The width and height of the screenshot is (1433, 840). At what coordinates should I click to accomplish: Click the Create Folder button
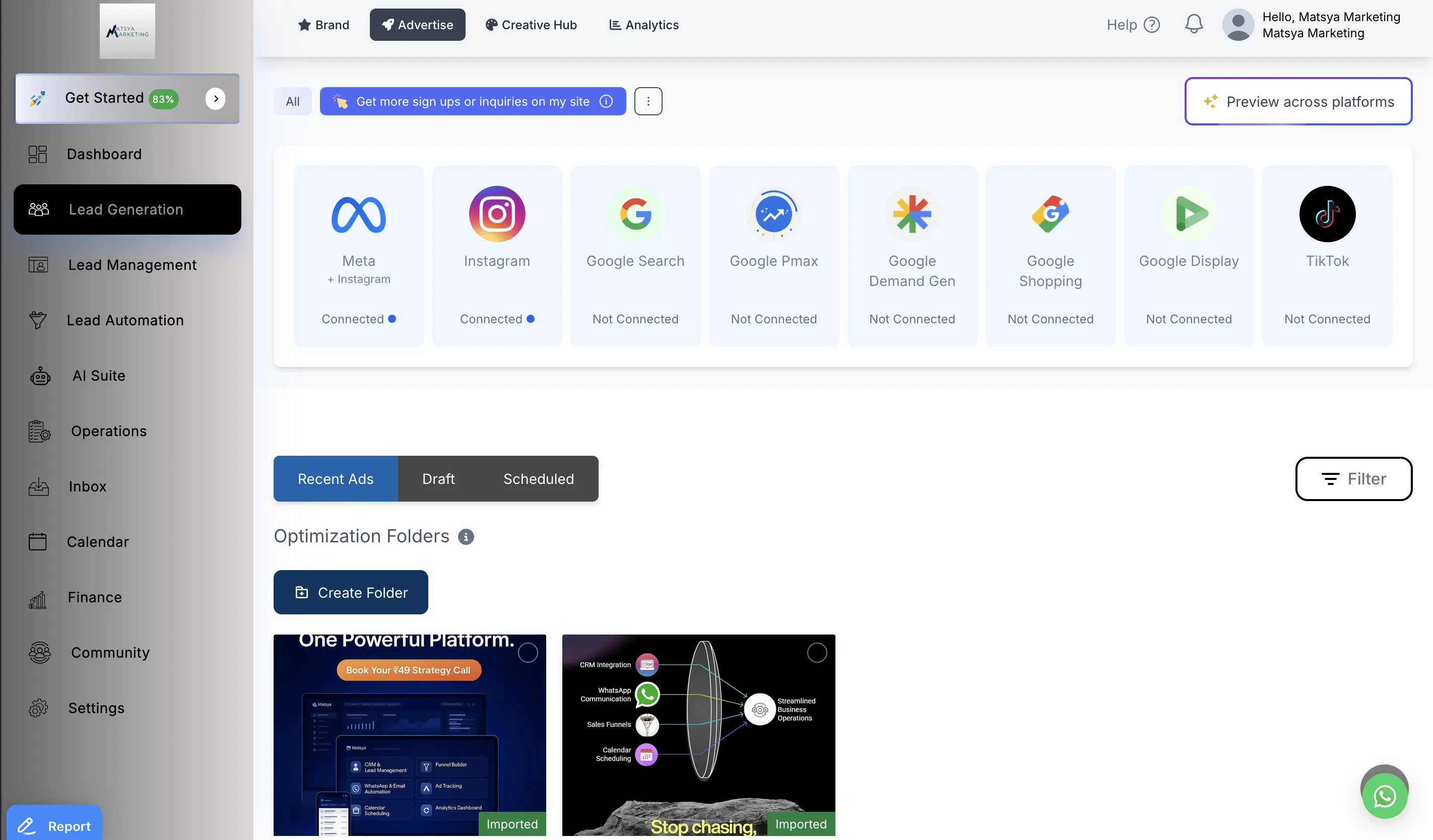350,592
